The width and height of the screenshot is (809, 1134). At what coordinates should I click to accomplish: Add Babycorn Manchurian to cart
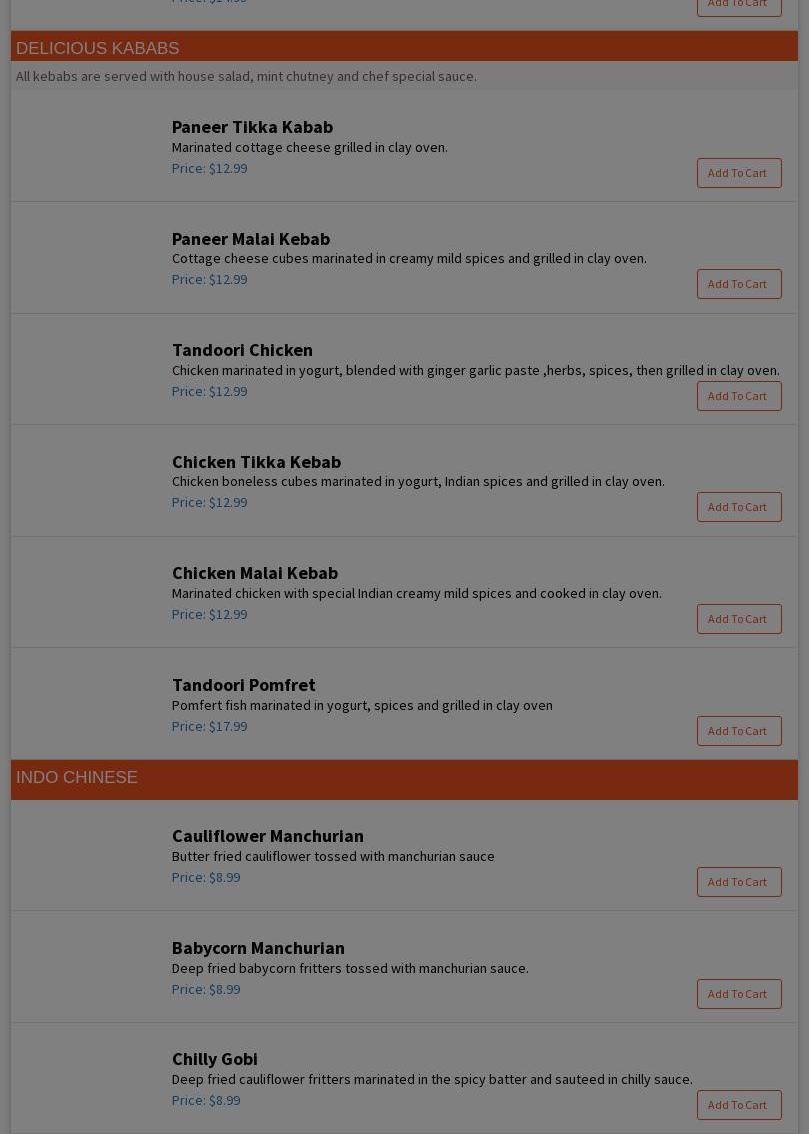point(738,994)
